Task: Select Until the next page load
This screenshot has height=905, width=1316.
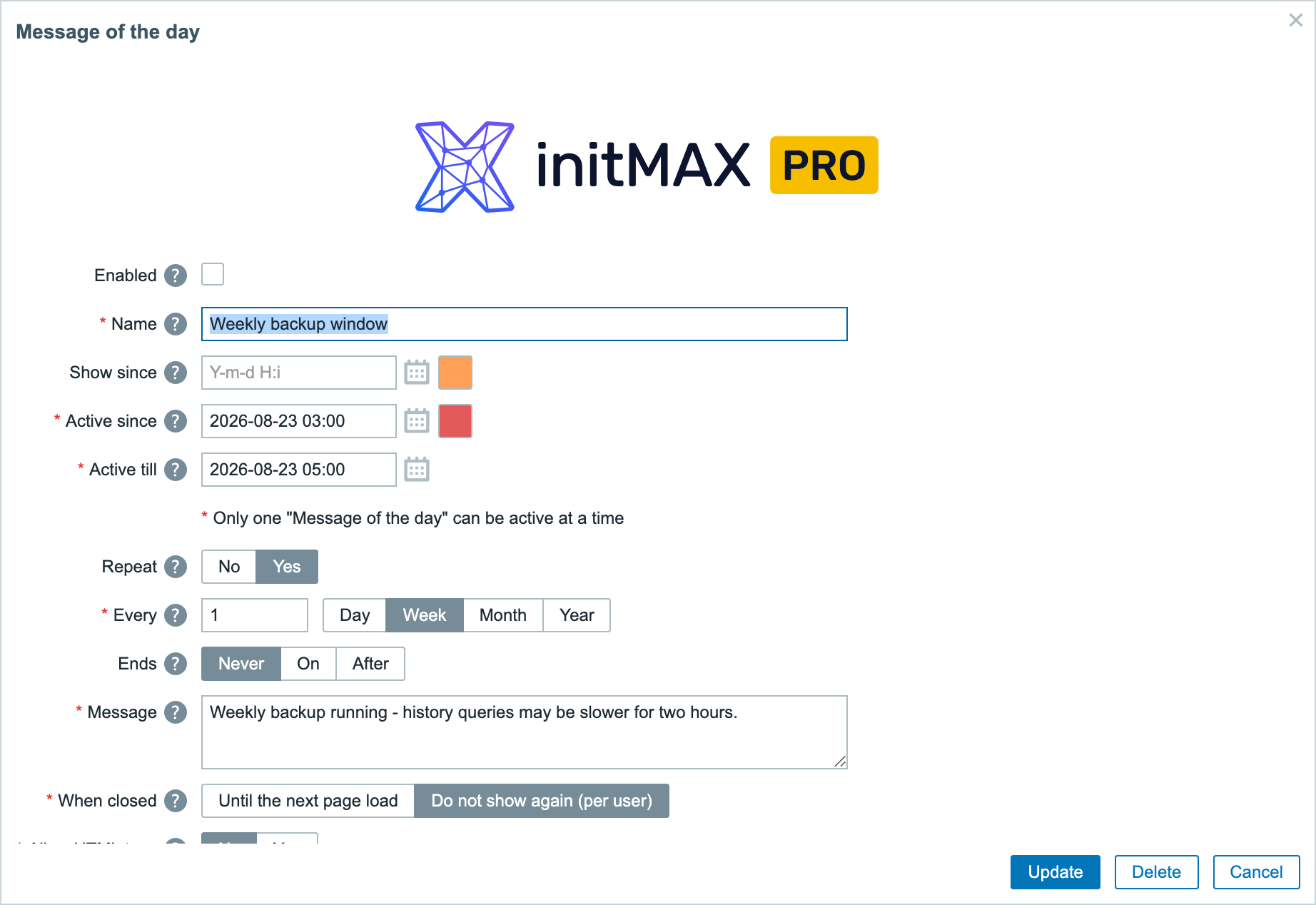Action: [x=308, y=801]
